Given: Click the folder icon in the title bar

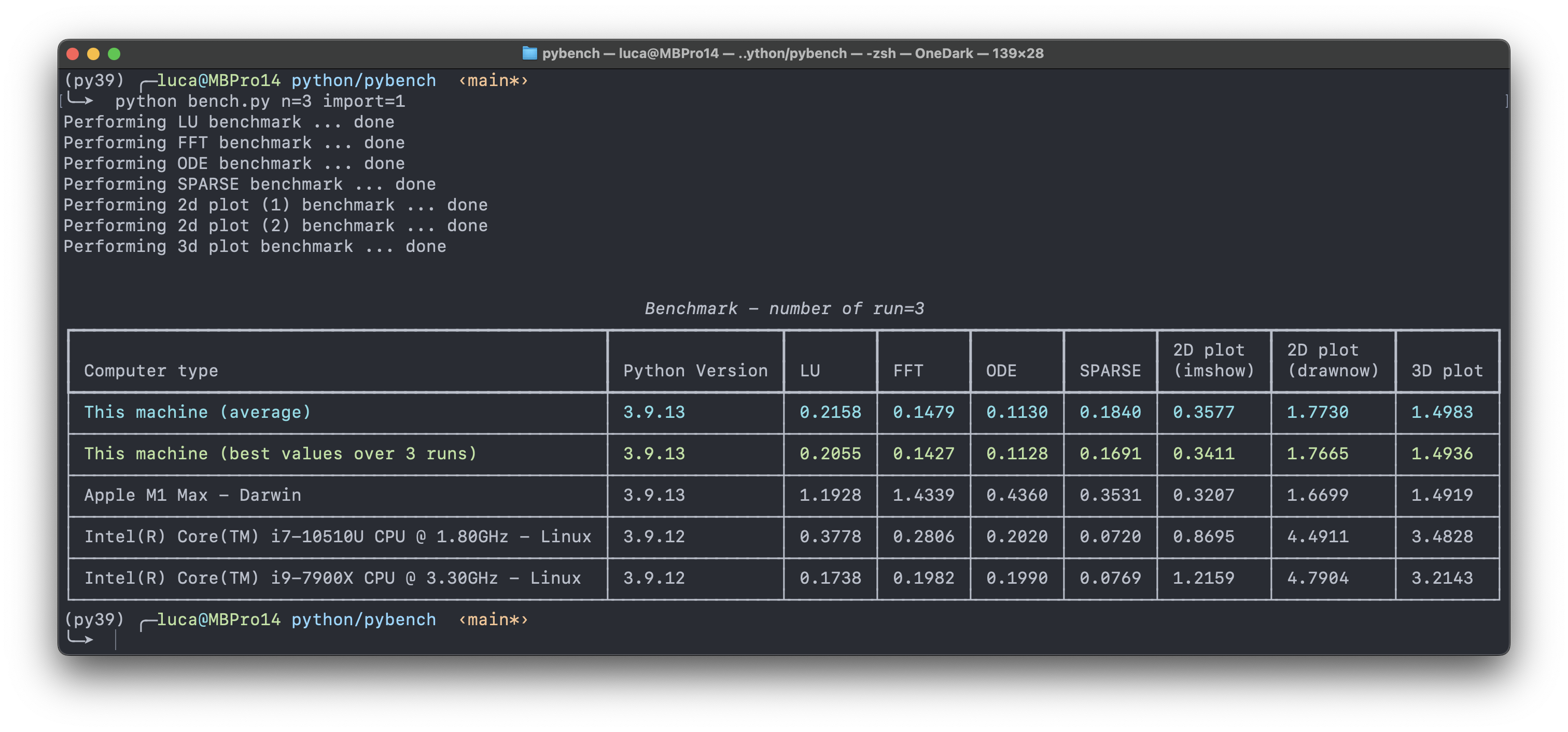Looking at the screenshot, I should 529,53.
